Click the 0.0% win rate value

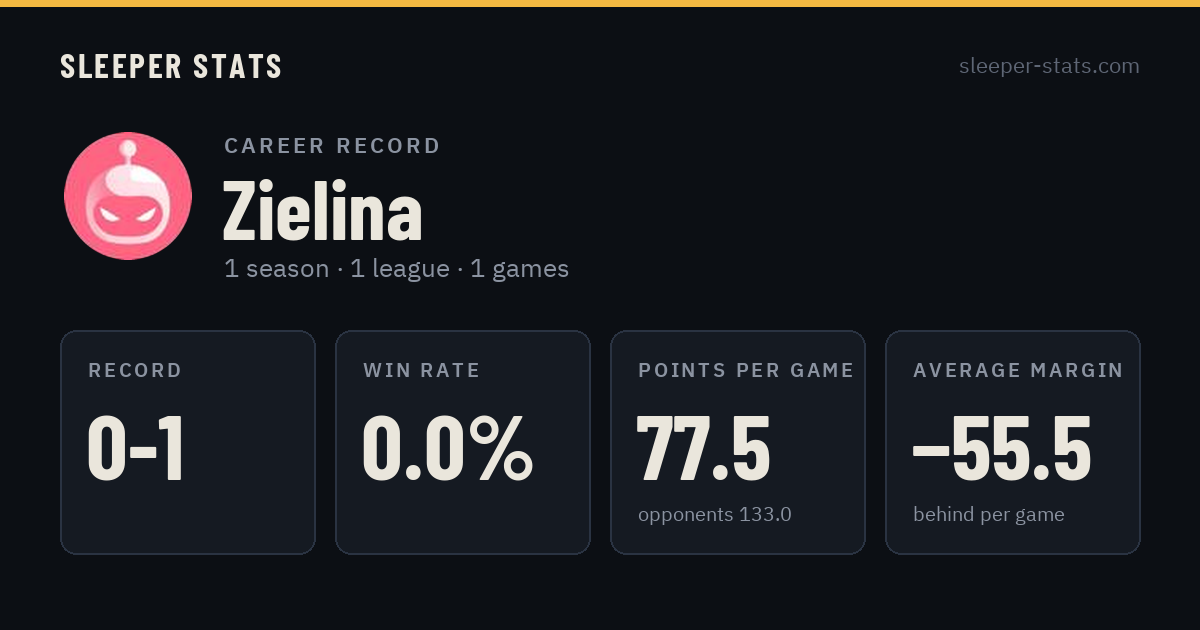pyautogui.click(x=447, y=449)
